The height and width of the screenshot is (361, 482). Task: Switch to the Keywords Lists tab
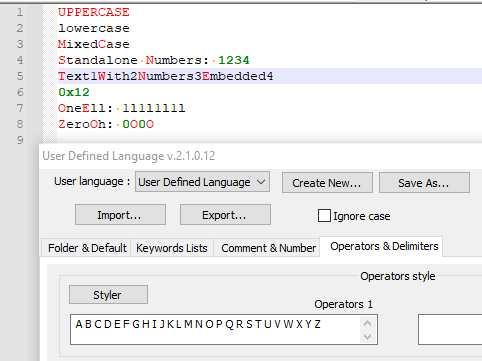pos(172,248)
